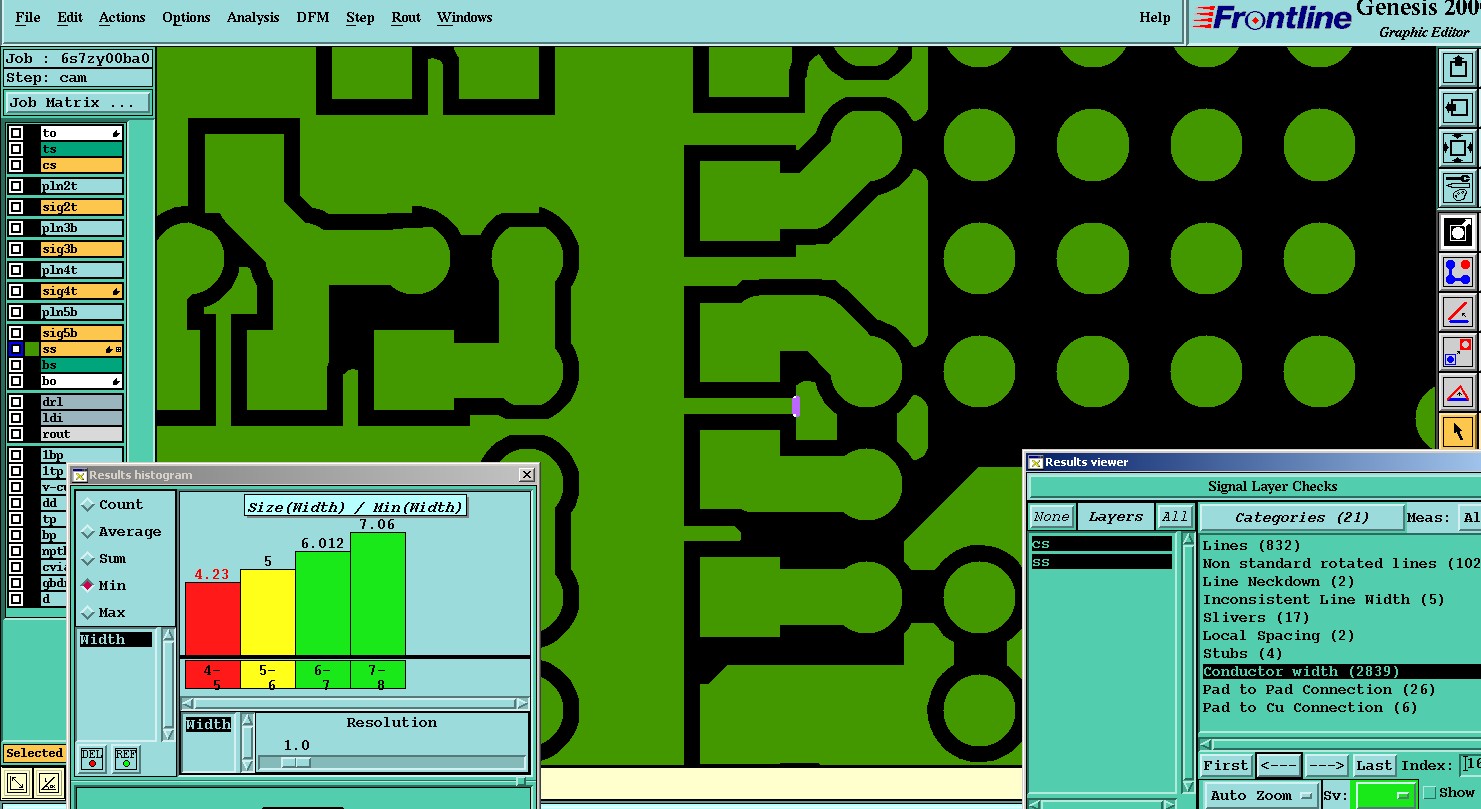1481x809 pixels.
Task: Close the Results histogram window
Action: tap(527, 475)
